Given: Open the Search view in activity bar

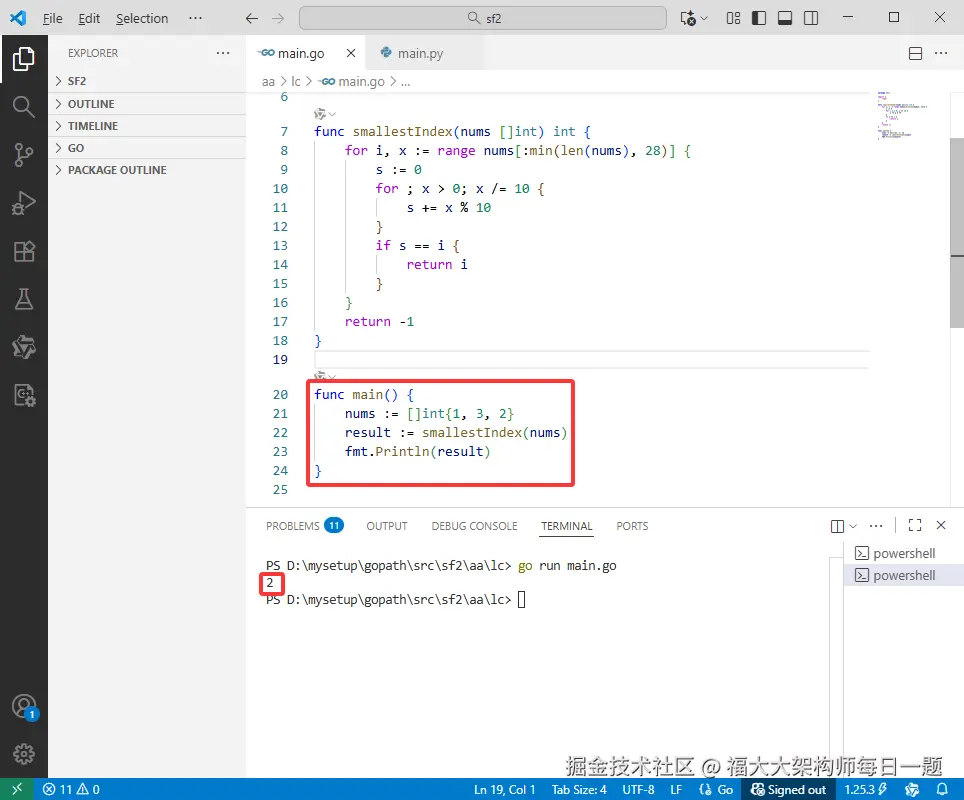Looking at the screenshot, I should pos(23,106).
